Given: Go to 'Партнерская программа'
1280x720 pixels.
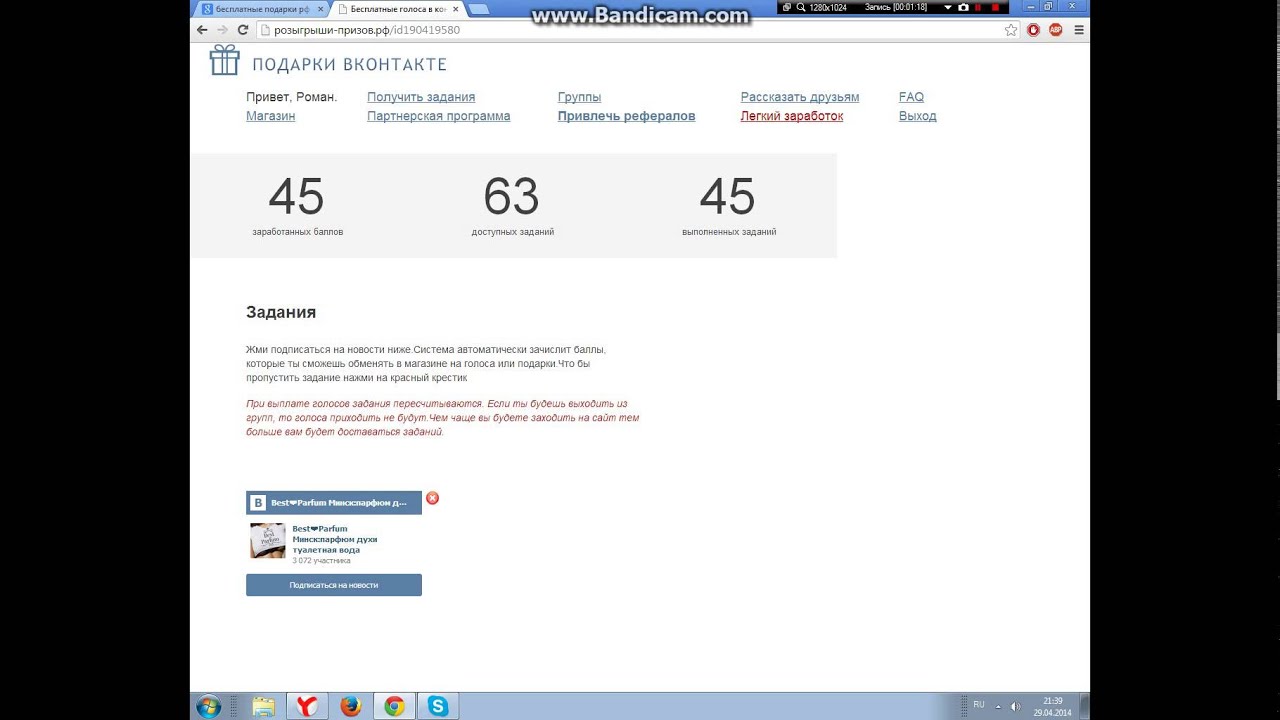Looking at the screenshot, I should [x=438, y=116].
